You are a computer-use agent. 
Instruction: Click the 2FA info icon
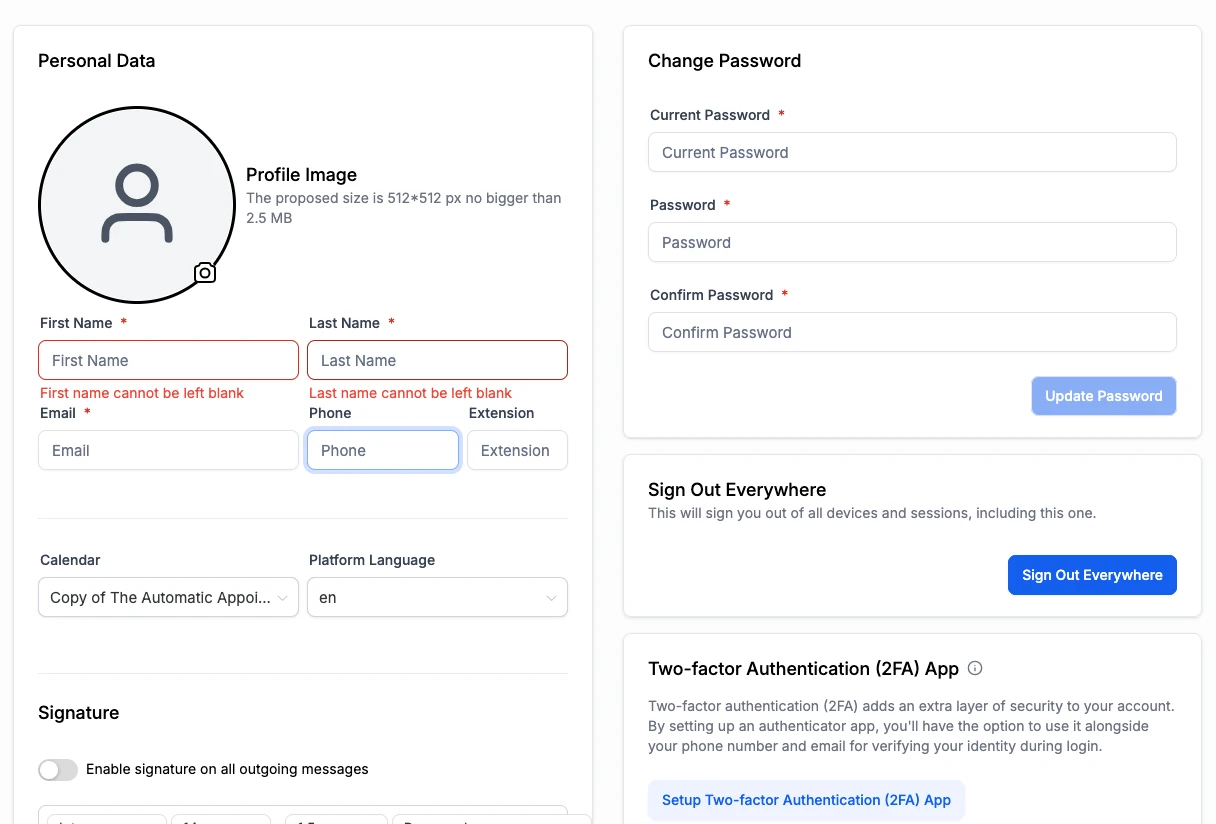(976, 668)
